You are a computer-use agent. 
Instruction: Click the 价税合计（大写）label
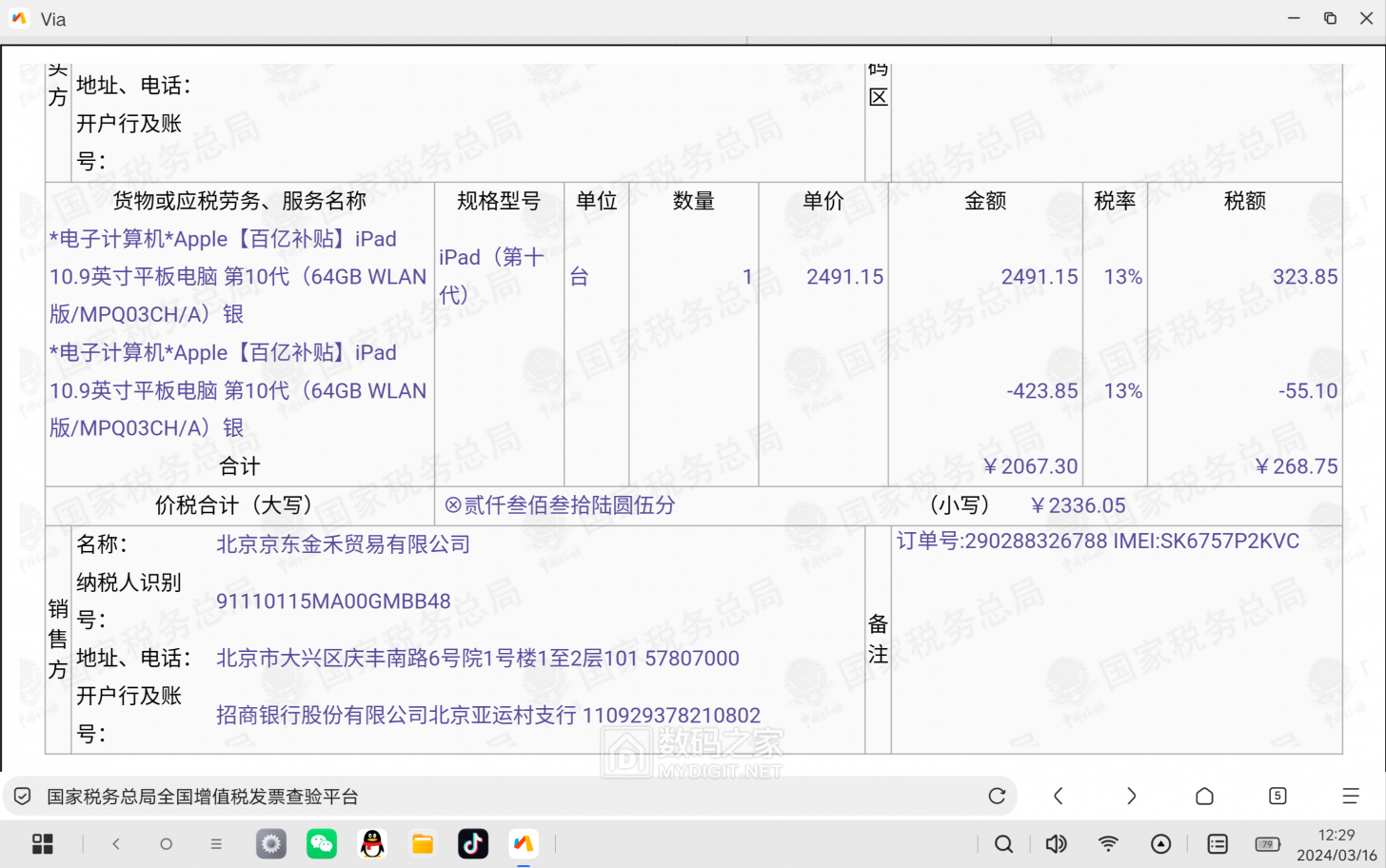pyautogui.click(x=233, y=505)
